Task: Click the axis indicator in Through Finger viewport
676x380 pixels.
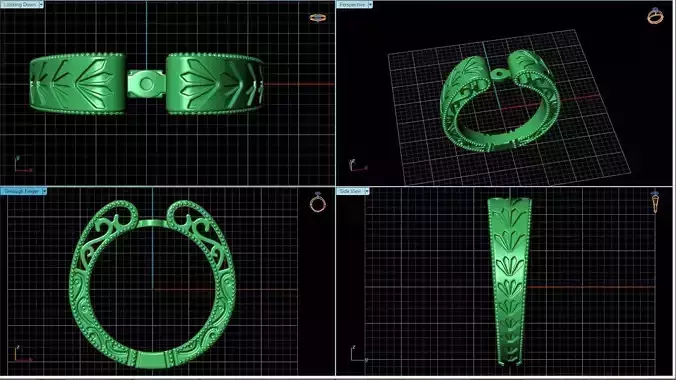Action: click(22, 354)
